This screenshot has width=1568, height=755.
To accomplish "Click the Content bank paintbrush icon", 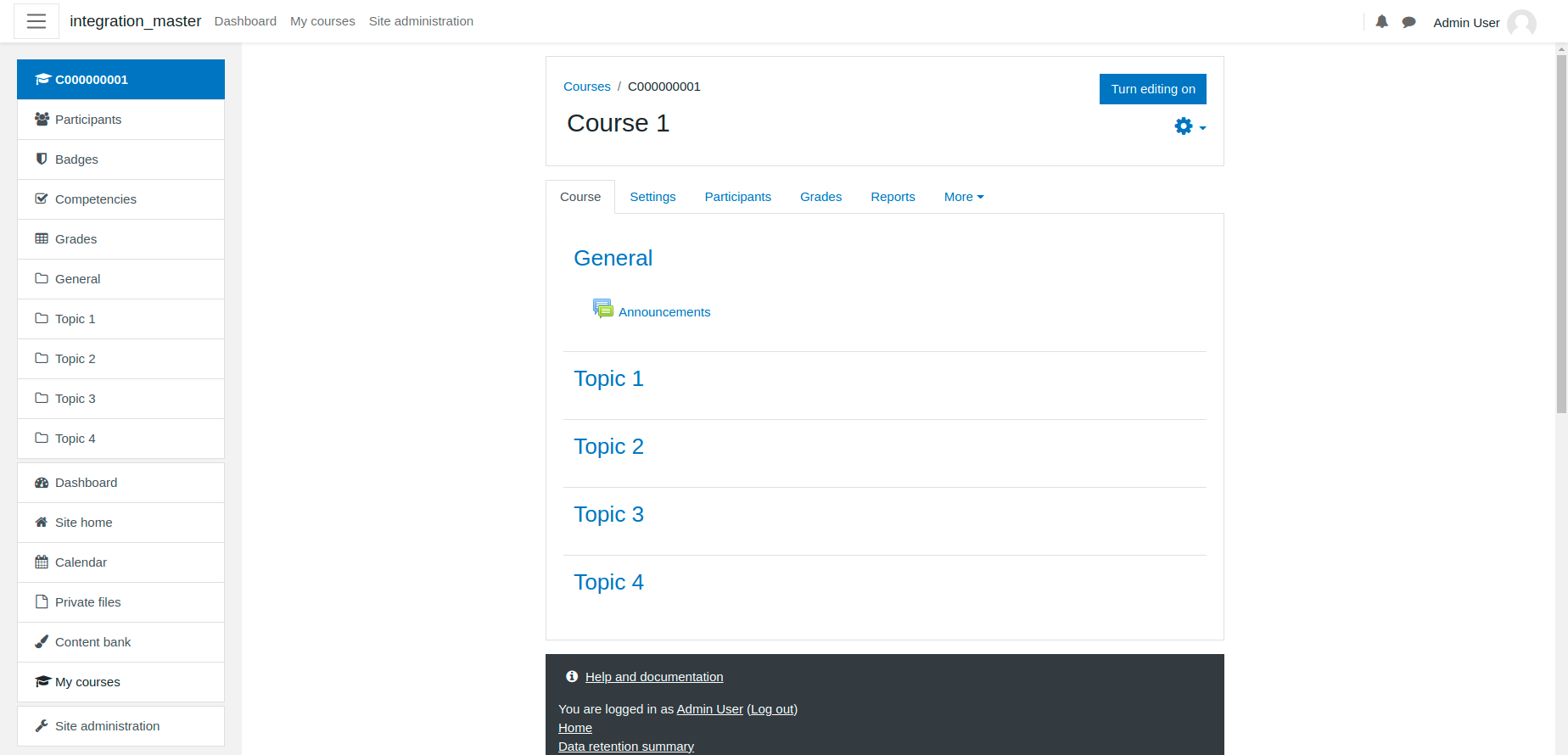I will [42, 641].
